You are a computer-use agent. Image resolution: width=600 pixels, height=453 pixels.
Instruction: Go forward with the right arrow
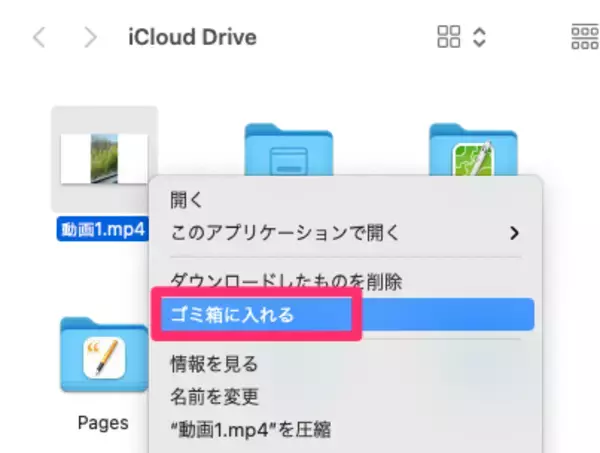[x=90, y=37]
